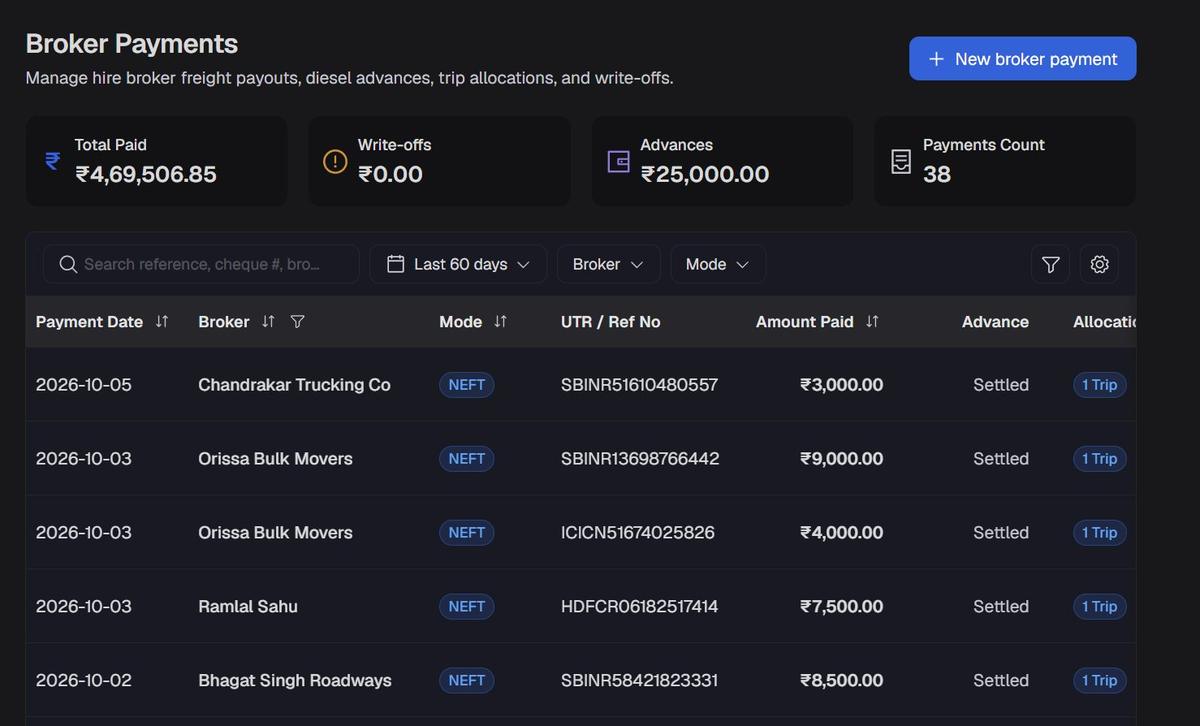Click the Ramlal Sahu broker name
The width and height of the screenshot is (1200, 726).
[248, 607]
